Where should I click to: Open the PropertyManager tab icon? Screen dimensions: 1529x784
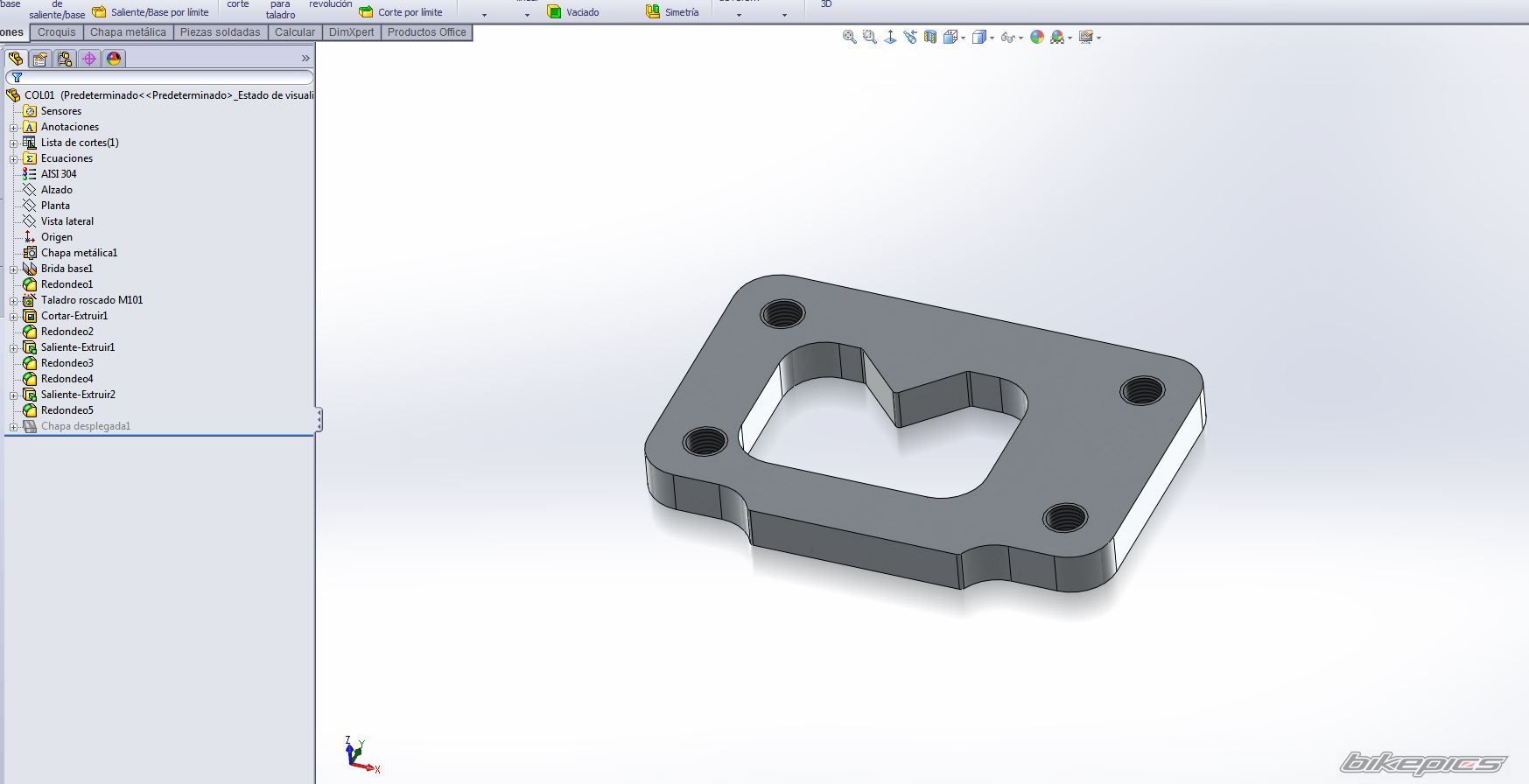pyautogui.click(x=40, y=59)
